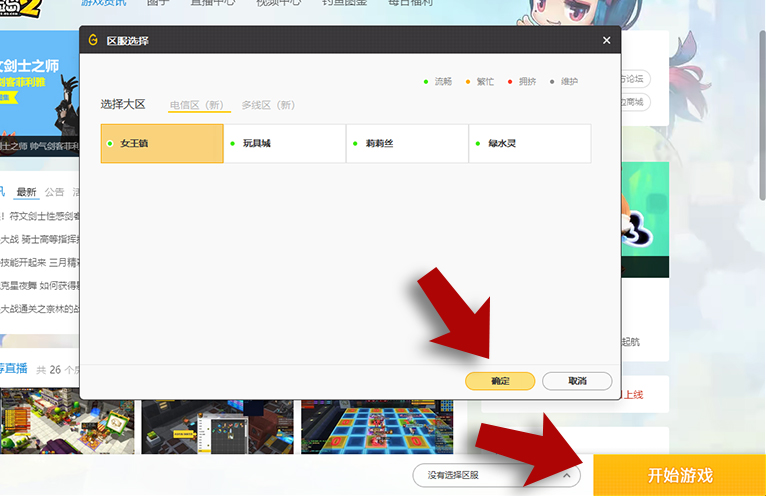Viewport: 766px width, 496px height.
Task: Select the 莉莉丝 server
Action: pyautogui.click(x=407, y=143)
